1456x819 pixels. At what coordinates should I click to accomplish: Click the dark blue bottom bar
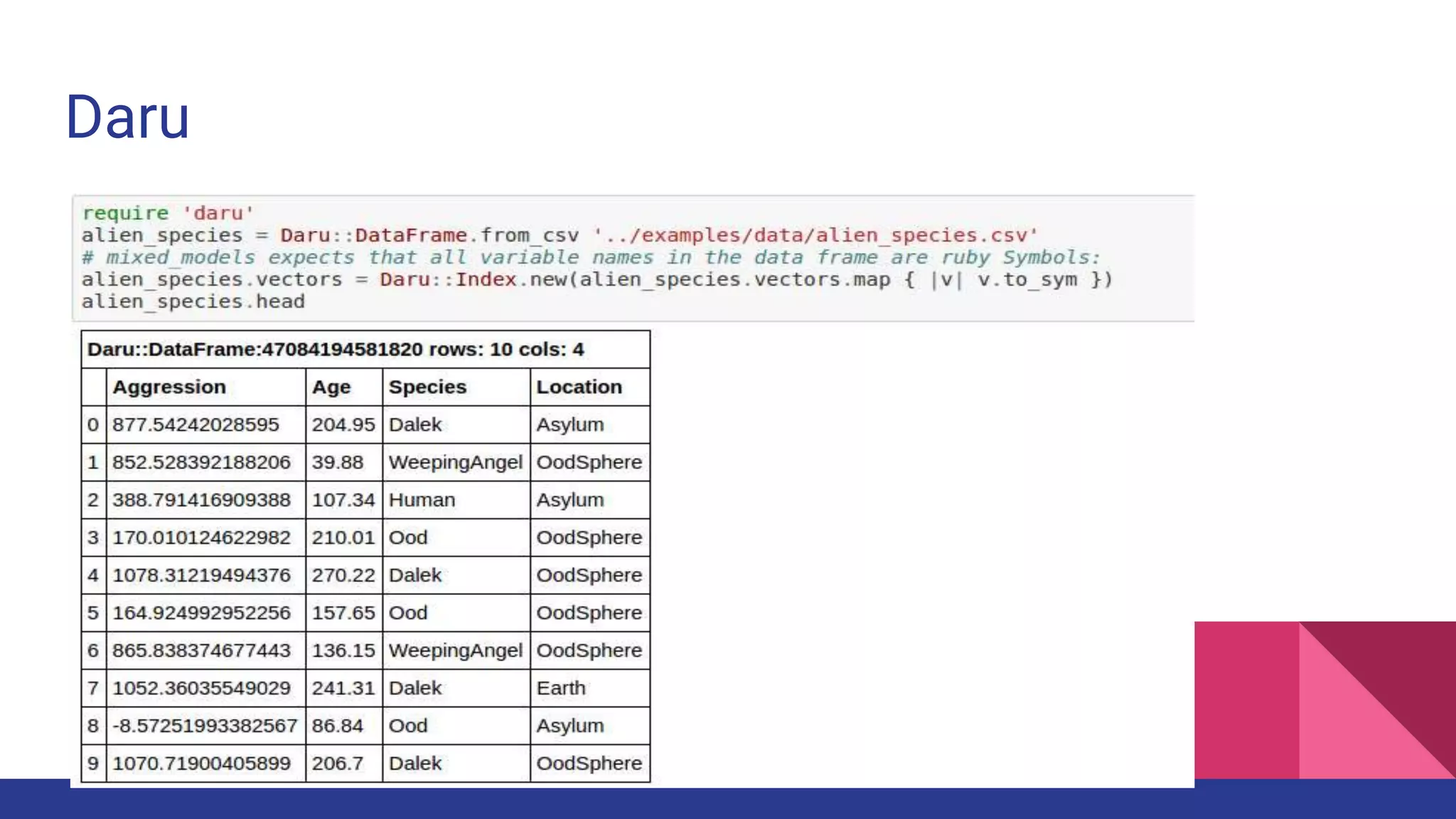click(728, 802)
